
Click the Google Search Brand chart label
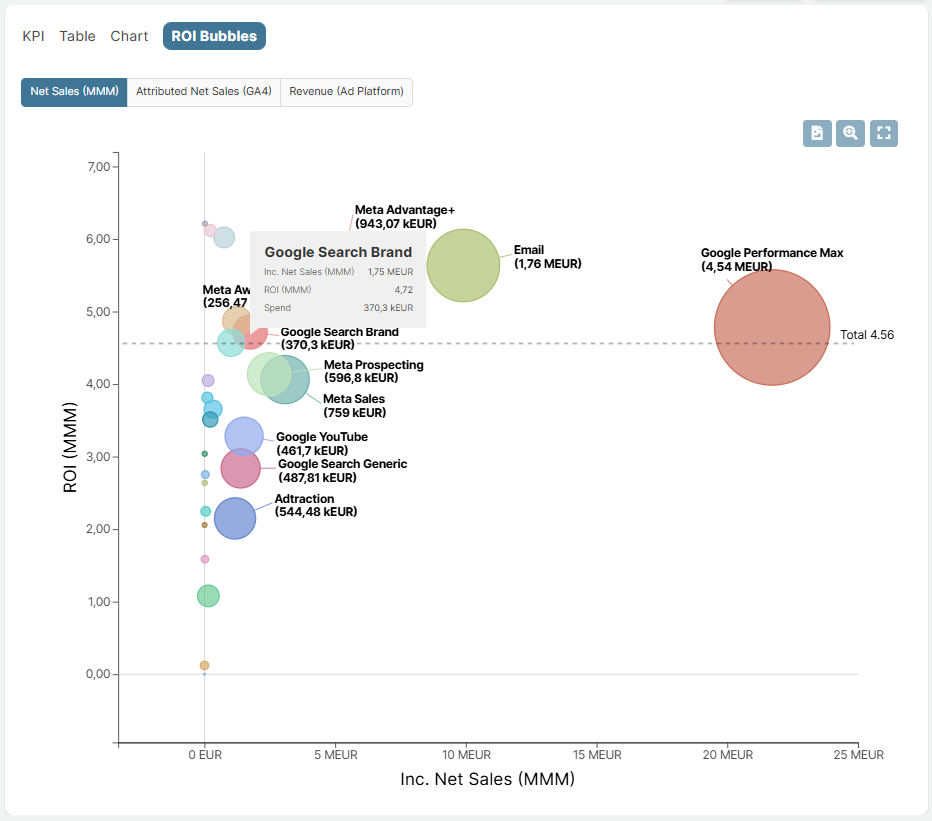(x=339, y=338)
